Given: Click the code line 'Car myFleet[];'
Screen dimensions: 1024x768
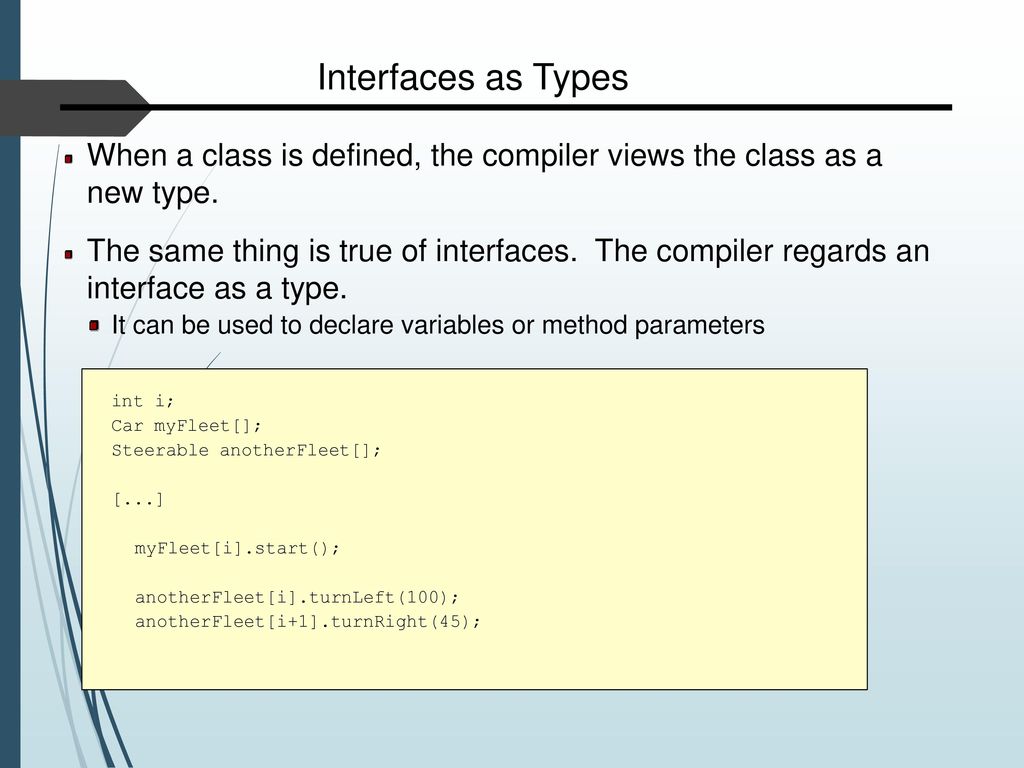Looking at the screenshot, I should pos(186,426).
